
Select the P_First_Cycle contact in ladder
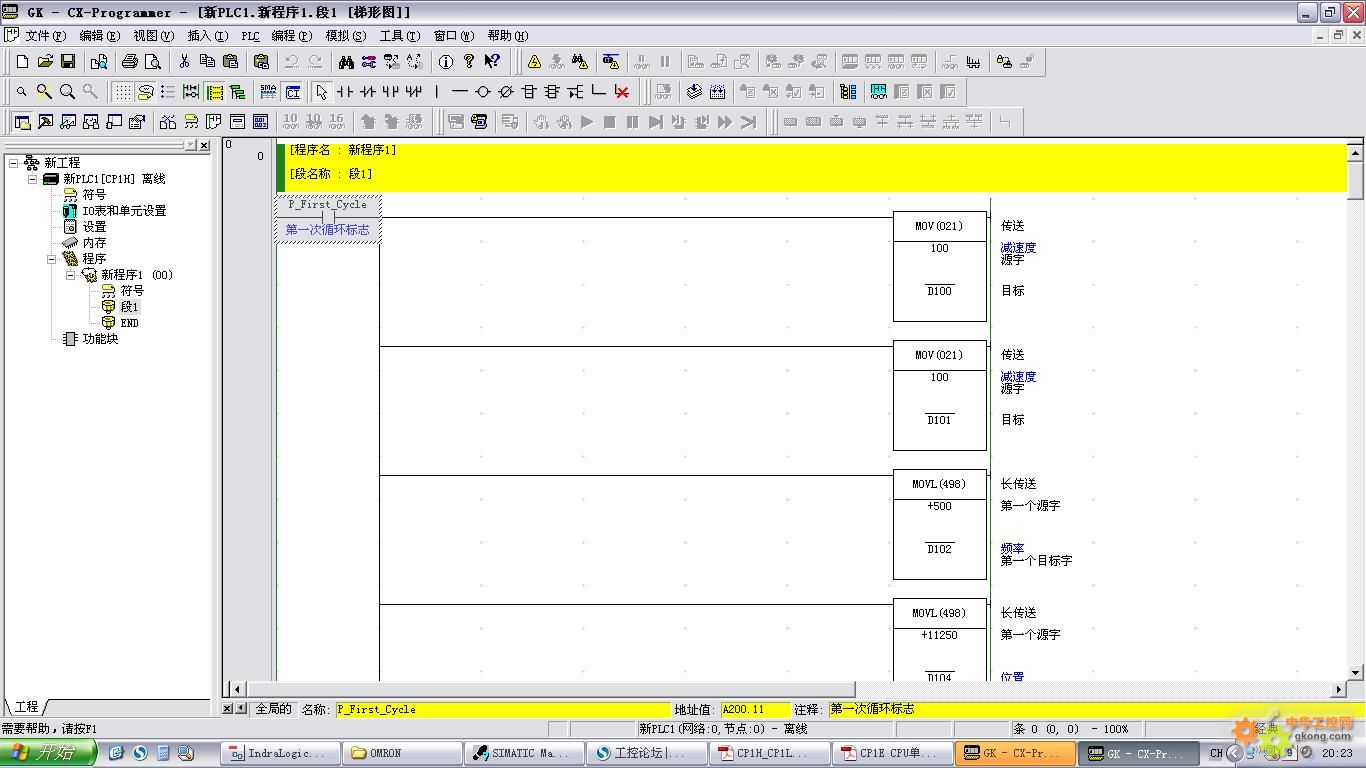point(327,217)
